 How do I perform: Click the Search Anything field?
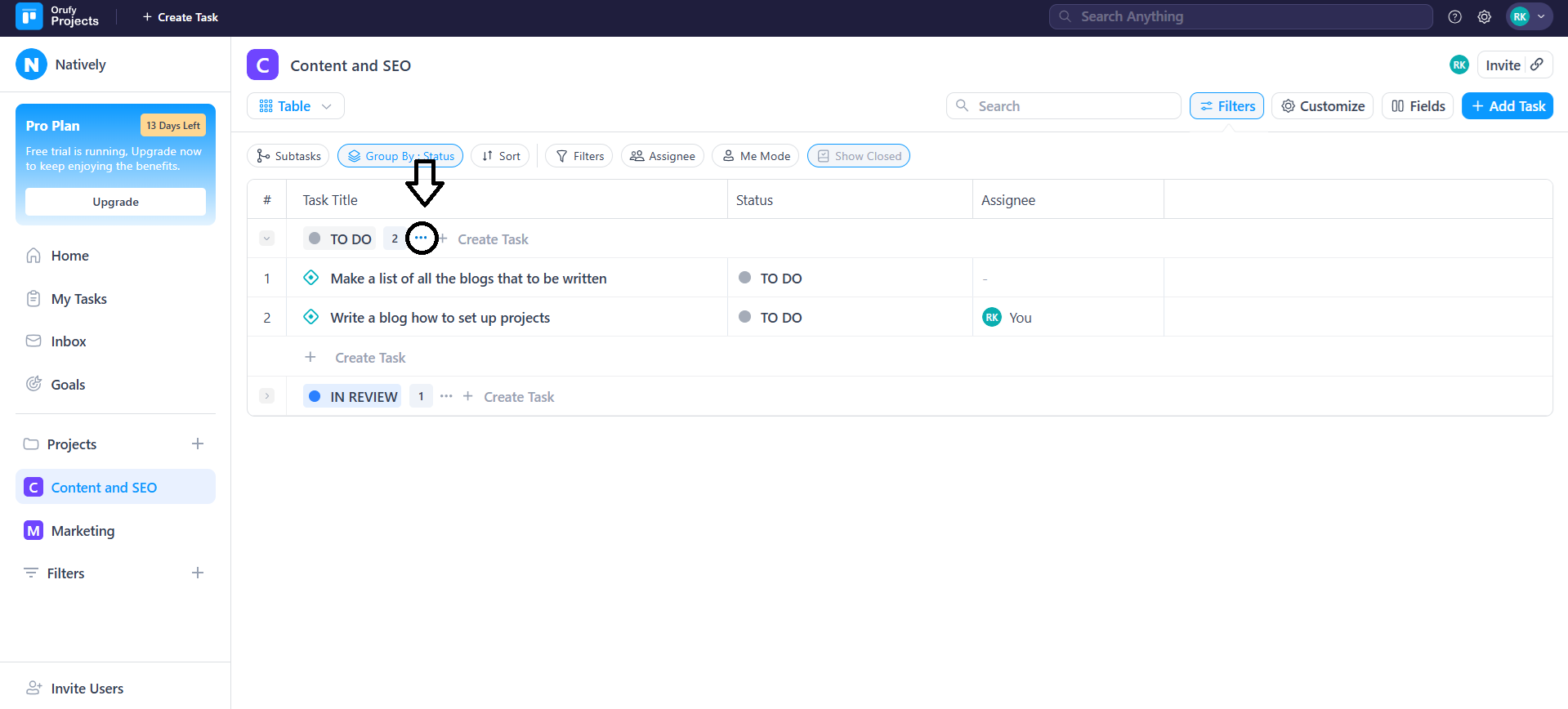point(1240,16)
